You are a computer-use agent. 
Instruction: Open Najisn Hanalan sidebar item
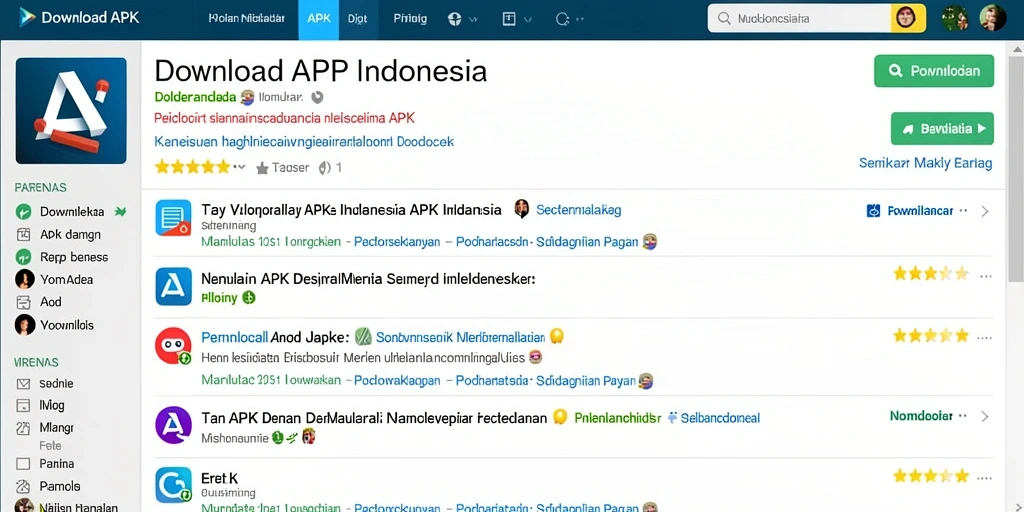[x=67, y=507]
